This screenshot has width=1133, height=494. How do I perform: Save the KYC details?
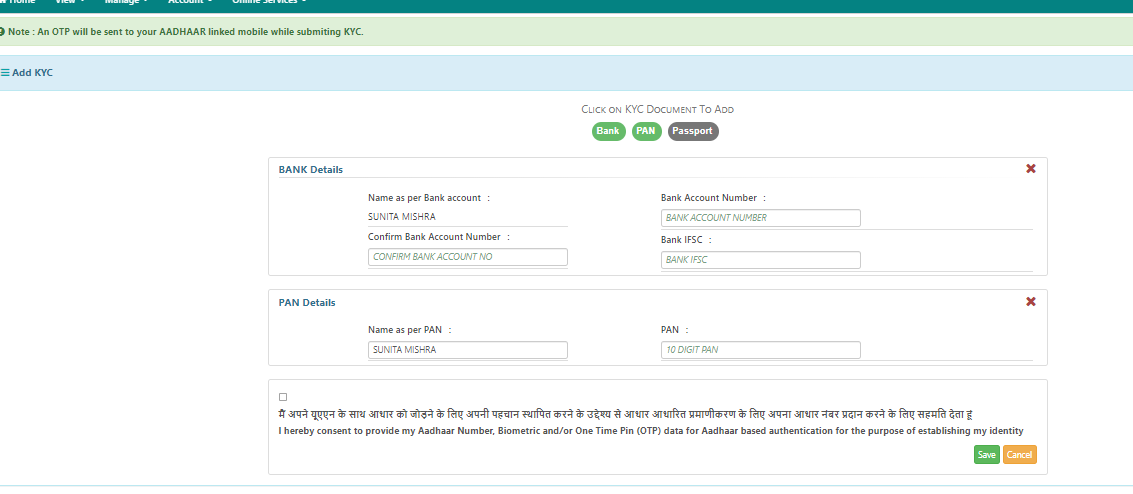tap(986, 455)
